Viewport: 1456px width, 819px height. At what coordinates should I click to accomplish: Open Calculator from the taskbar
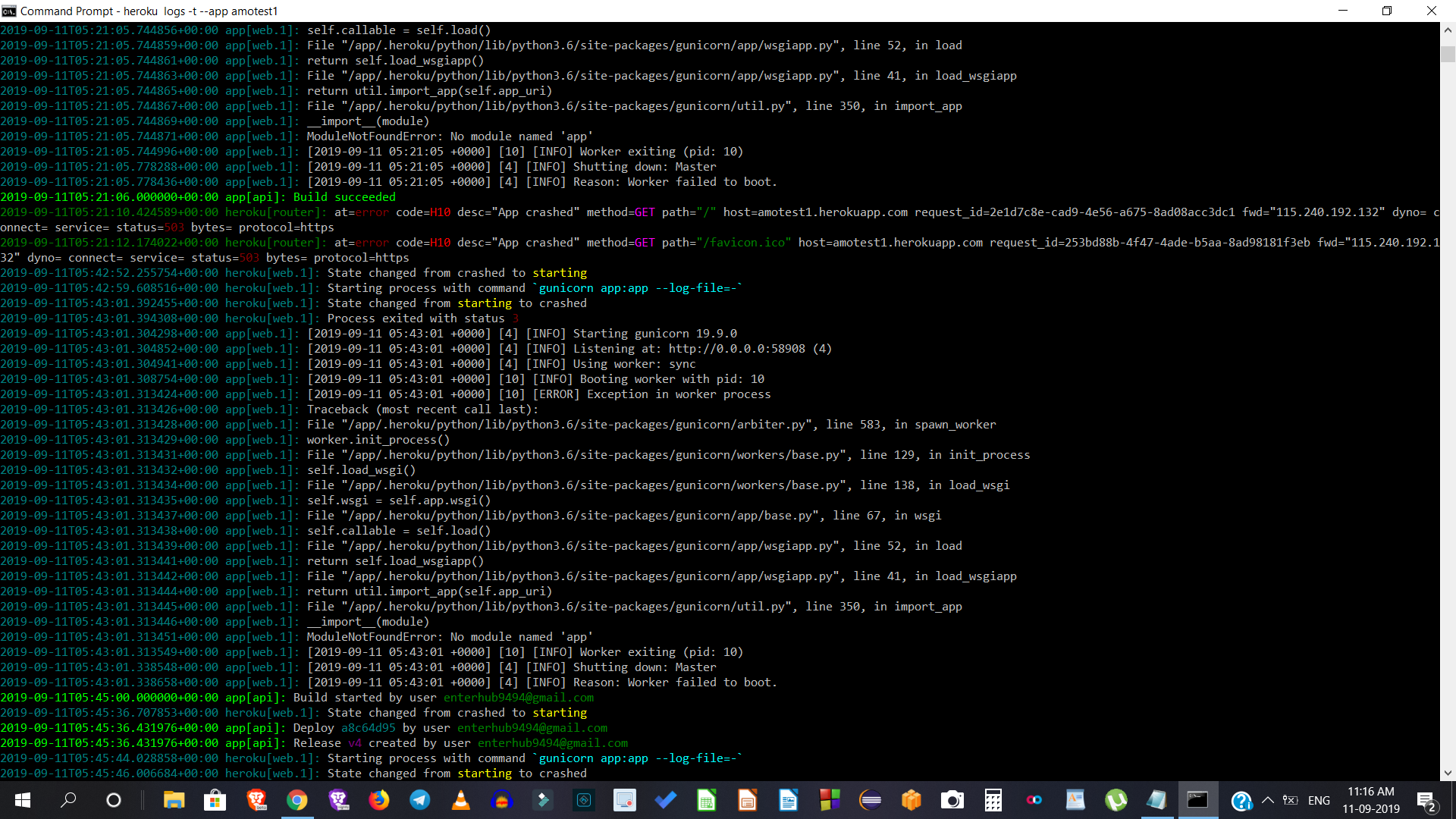[993, 800]
